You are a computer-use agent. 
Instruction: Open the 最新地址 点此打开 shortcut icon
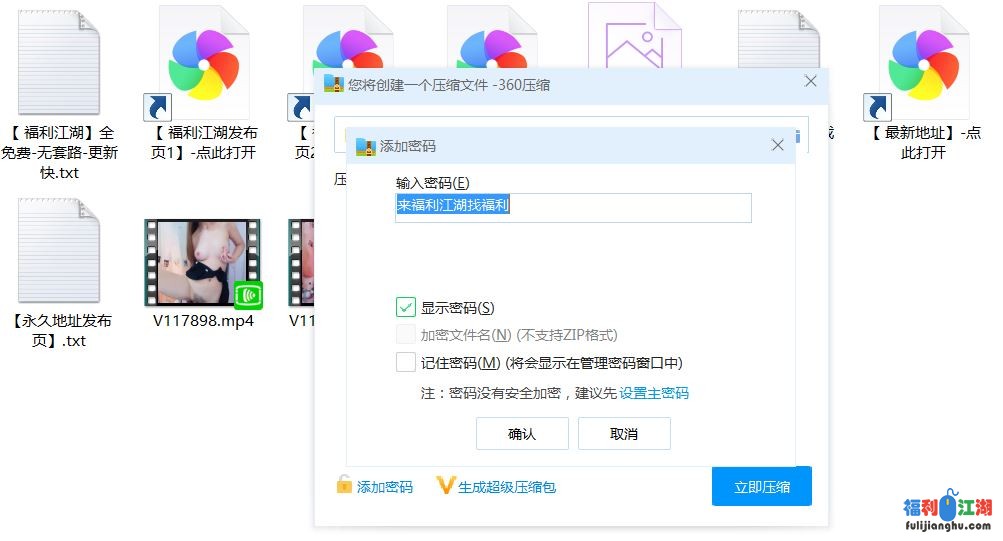[923, 62]
